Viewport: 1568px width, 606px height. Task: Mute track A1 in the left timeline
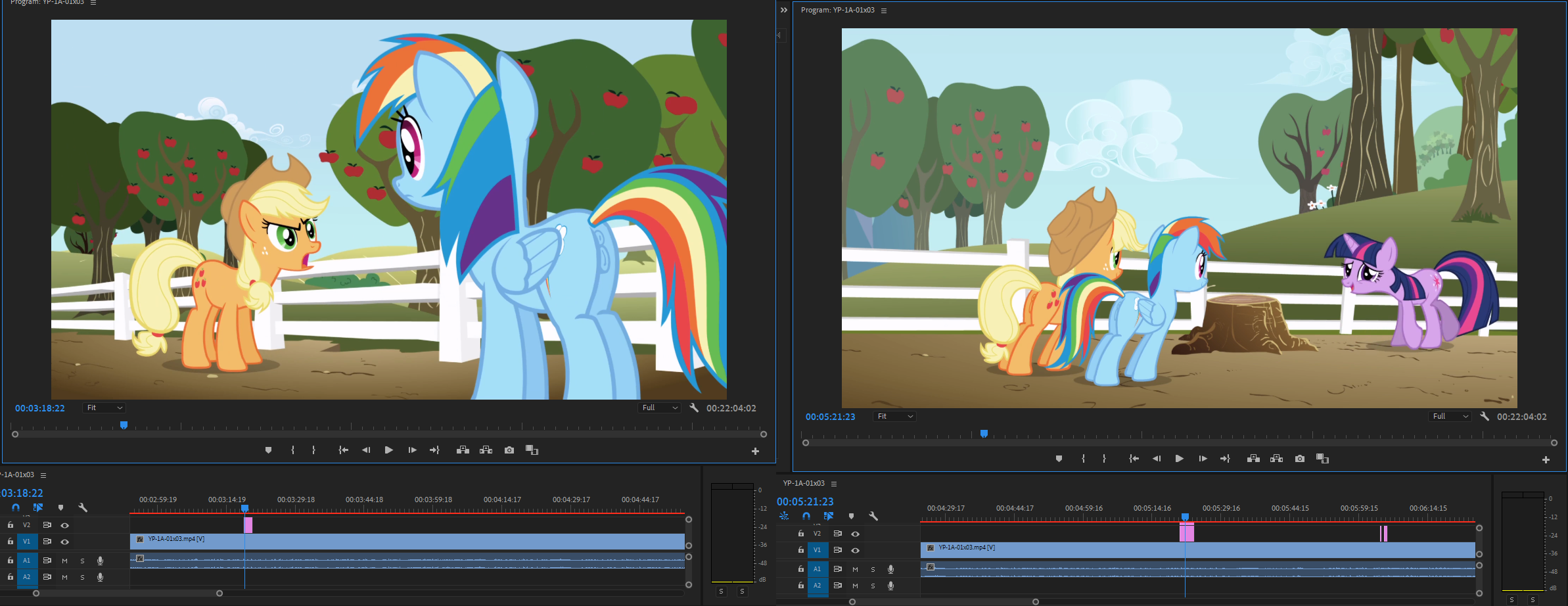(64, 561)
